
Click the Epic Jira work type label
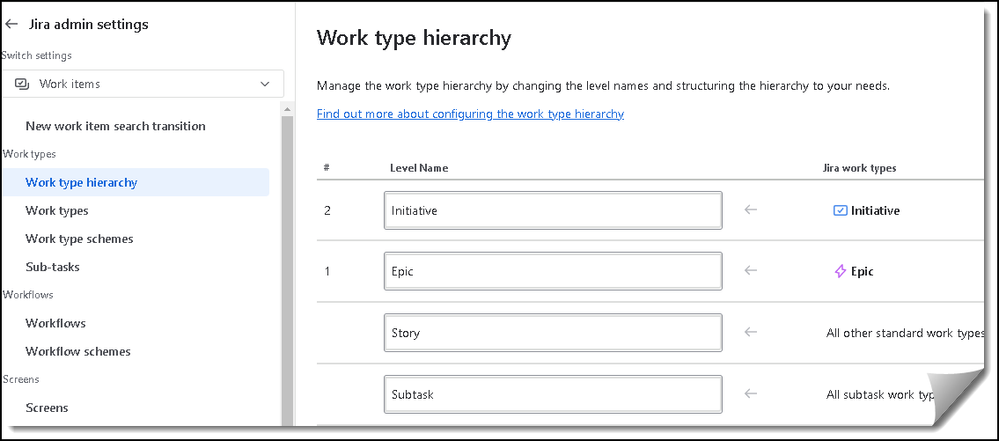point(862,271)
